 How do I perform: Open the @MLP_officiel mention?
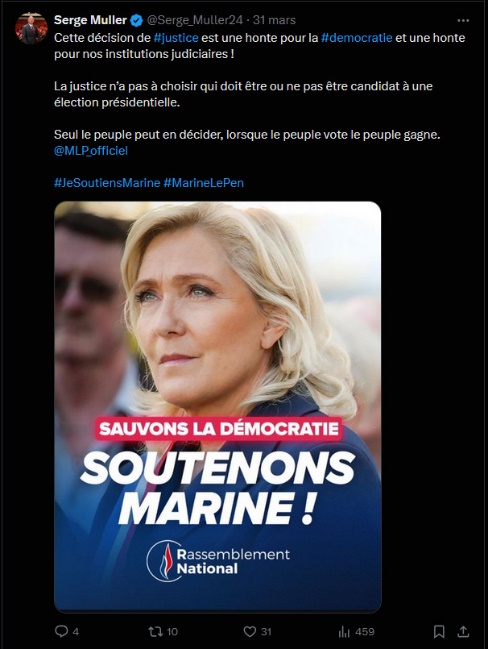[91, 151]
